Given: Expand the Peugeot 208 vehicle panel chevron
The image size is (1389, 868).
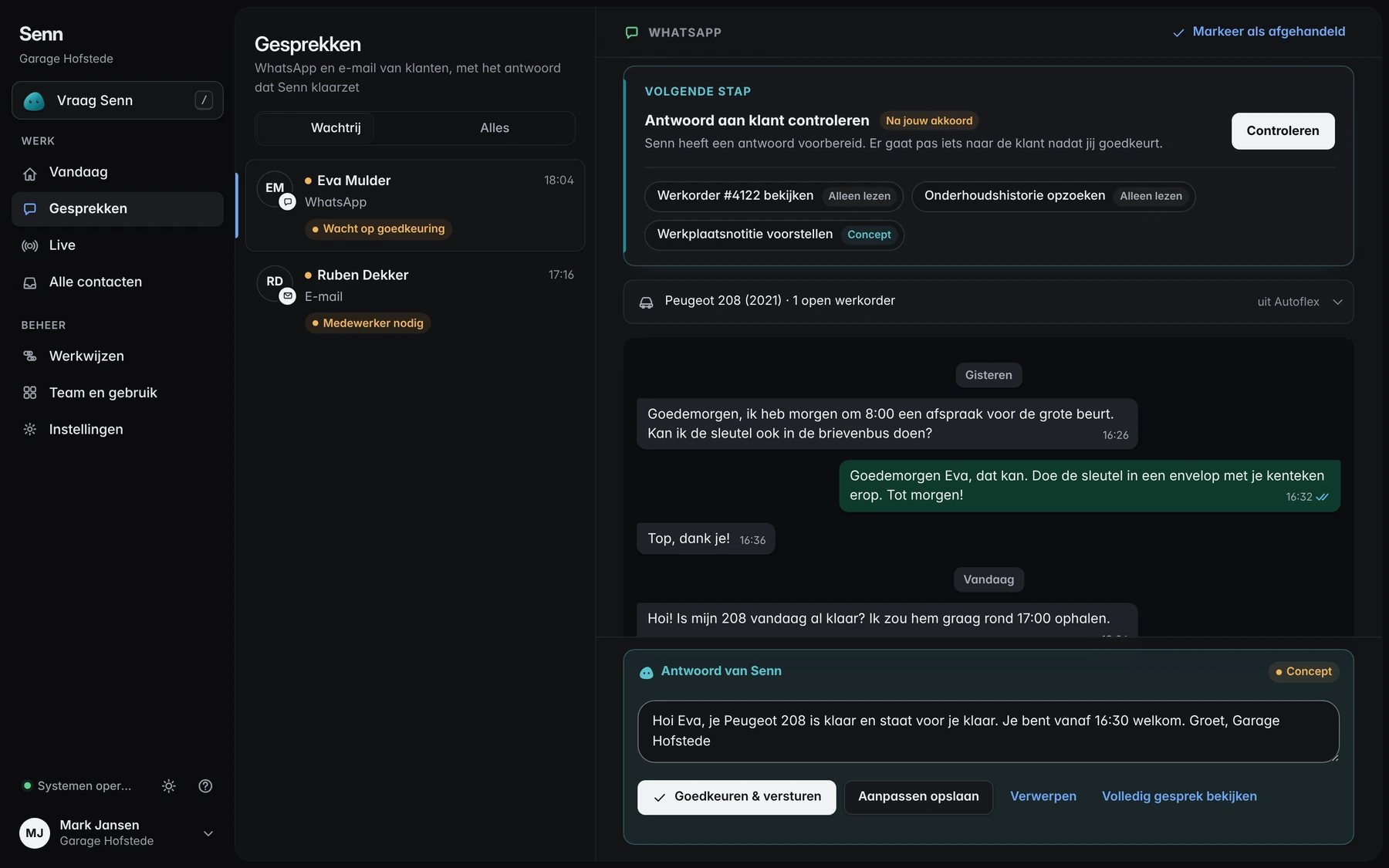Looking at the screenshot, I should (1338, 302).
